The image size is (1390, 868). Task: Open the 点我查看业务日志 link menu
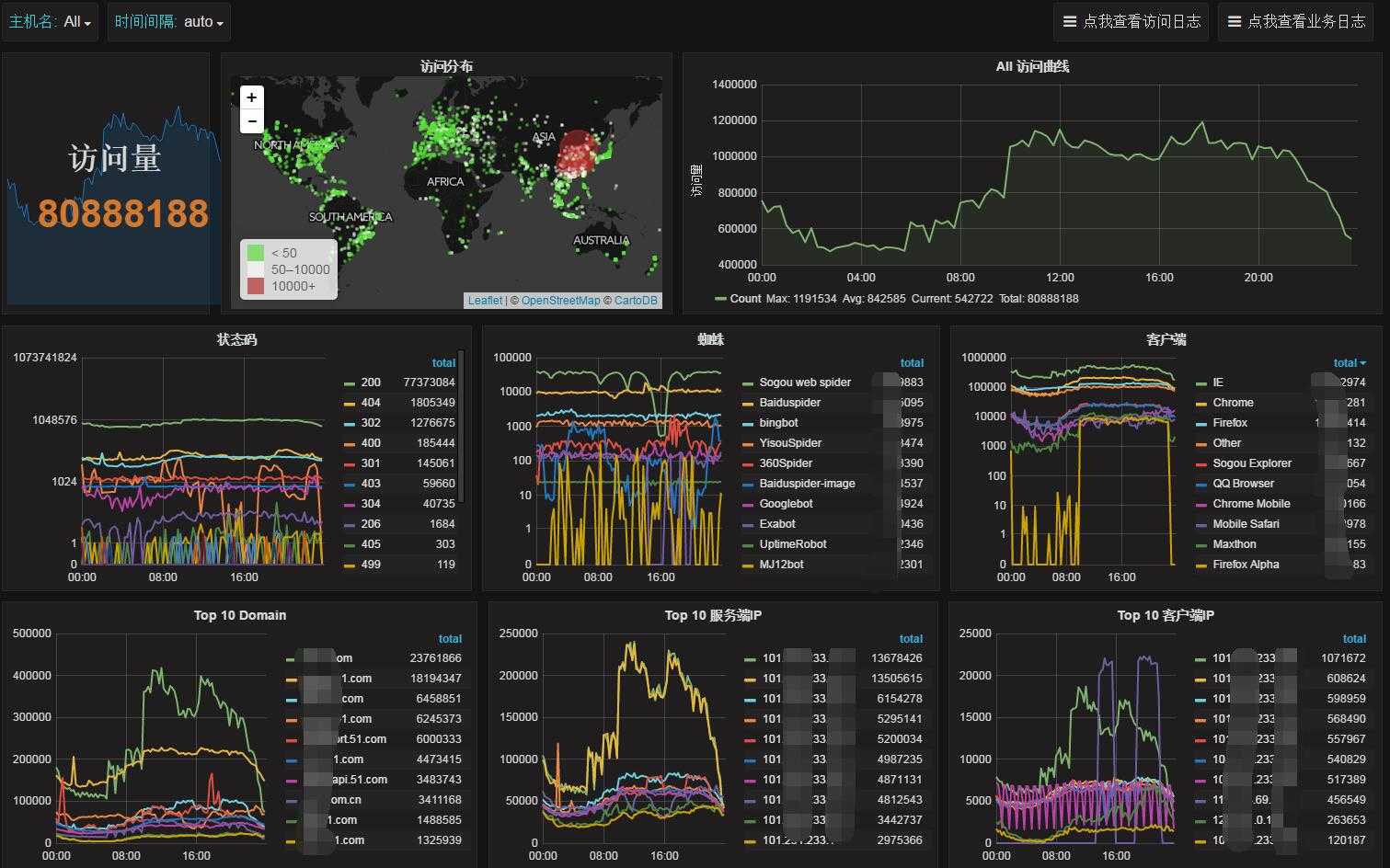pyautogui.click(x=1296, y=22)
